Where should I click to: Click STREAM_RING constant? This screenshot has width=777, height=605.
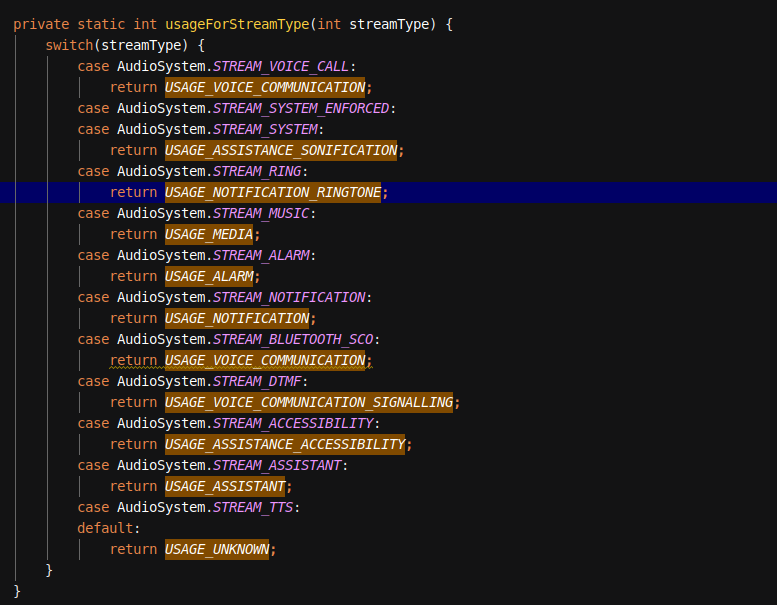(x=257, y=171)
